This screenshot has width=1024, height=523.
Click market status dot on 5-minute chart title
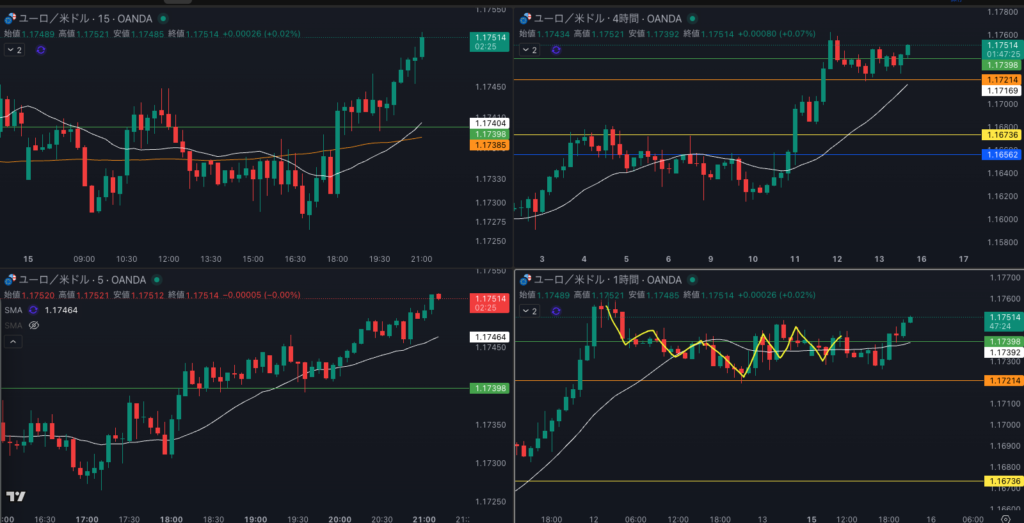point(156,280)
